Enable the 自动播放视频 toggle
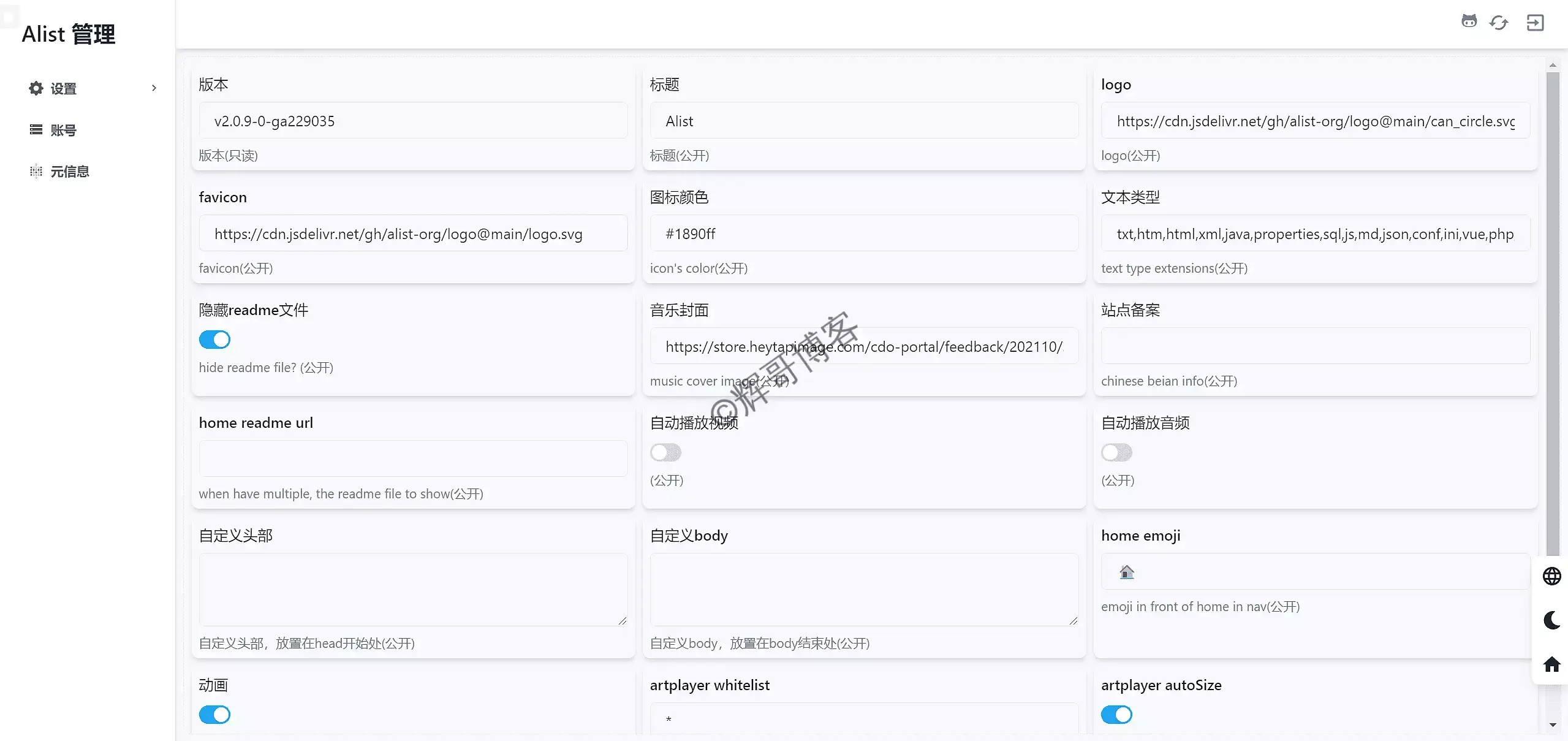1568x741 pixels. 665,452
